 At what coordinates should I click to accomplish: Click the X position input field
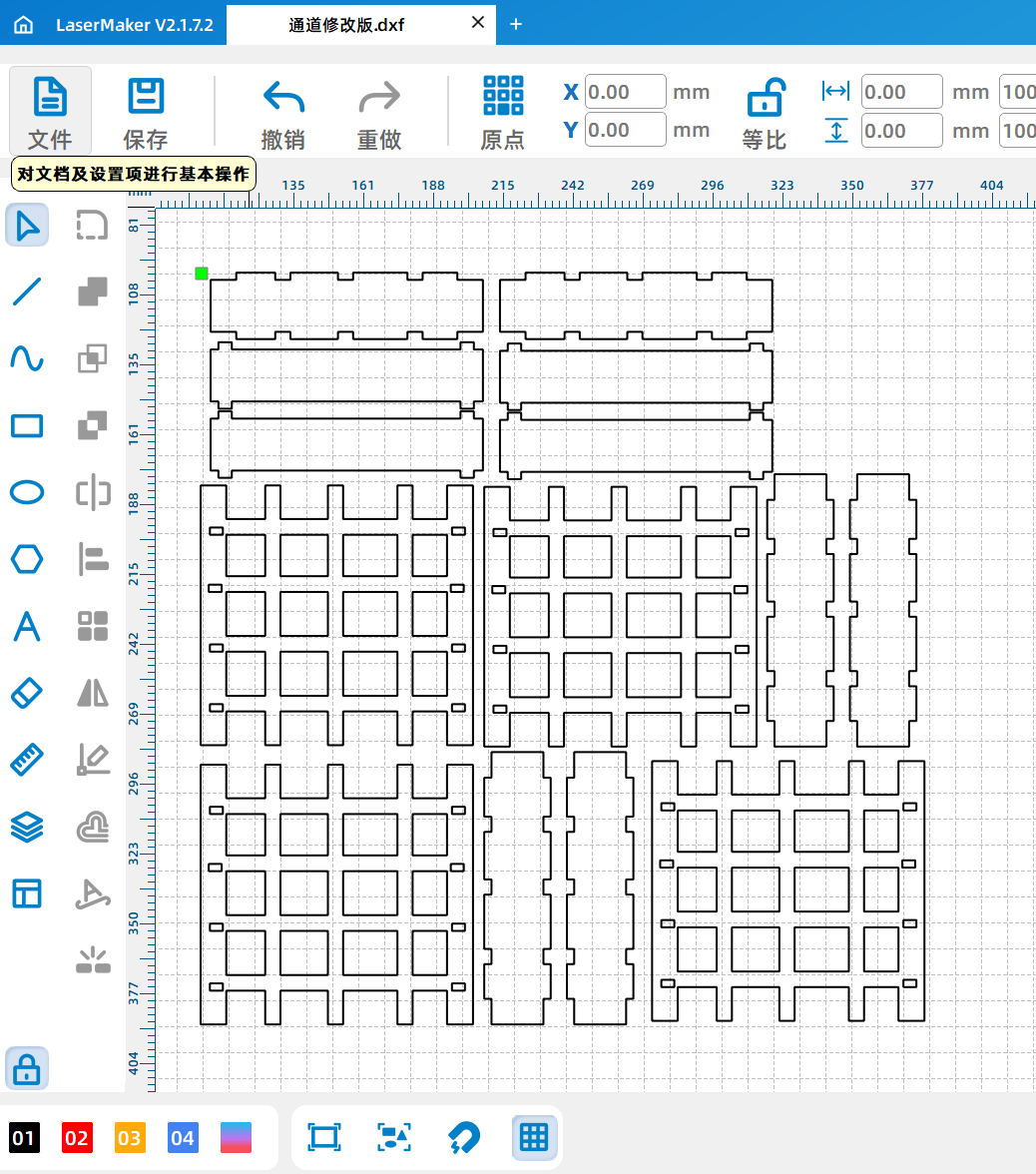click(625, 92)
